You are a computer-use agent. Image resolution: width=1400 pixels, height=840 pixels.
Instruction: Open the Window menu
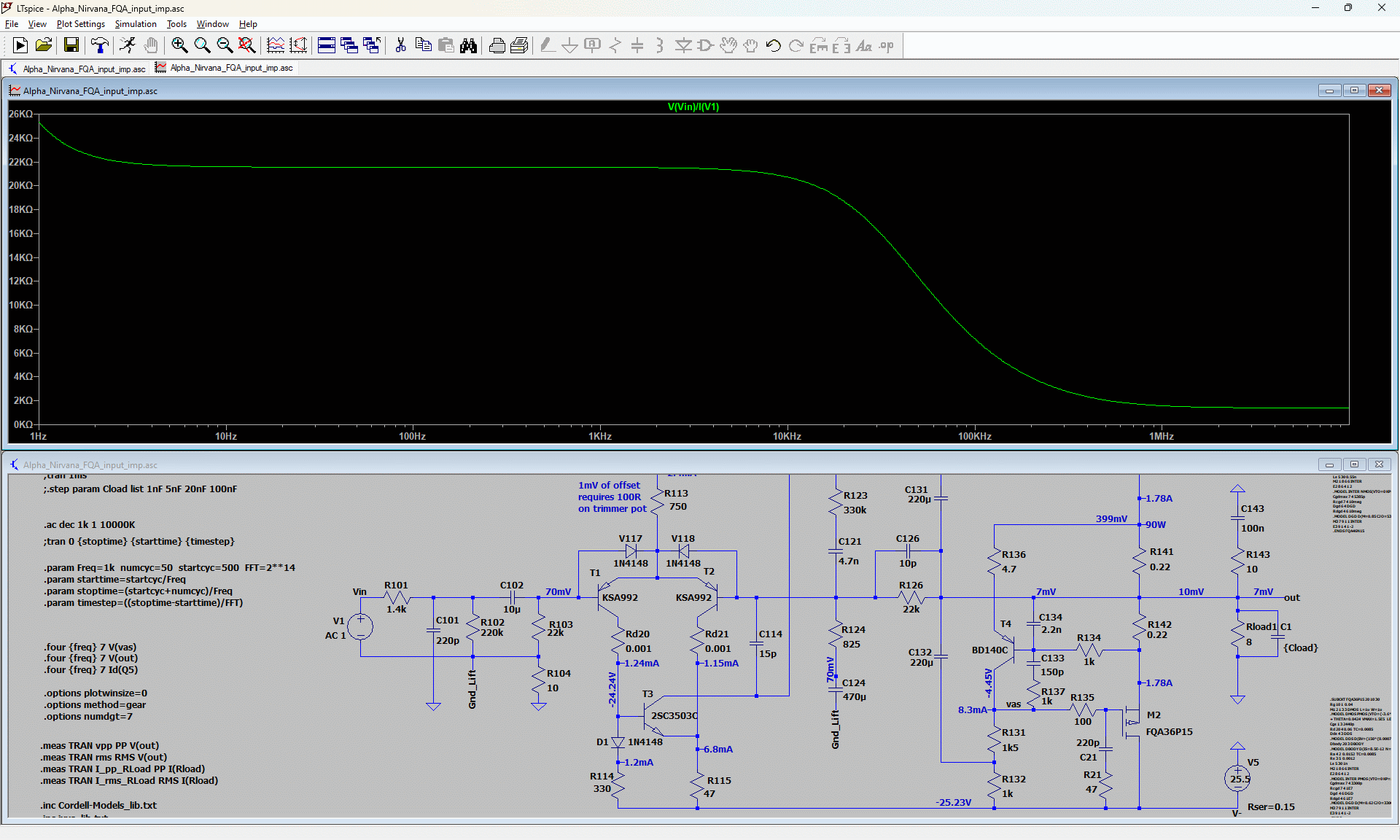[x=212, y=24]
